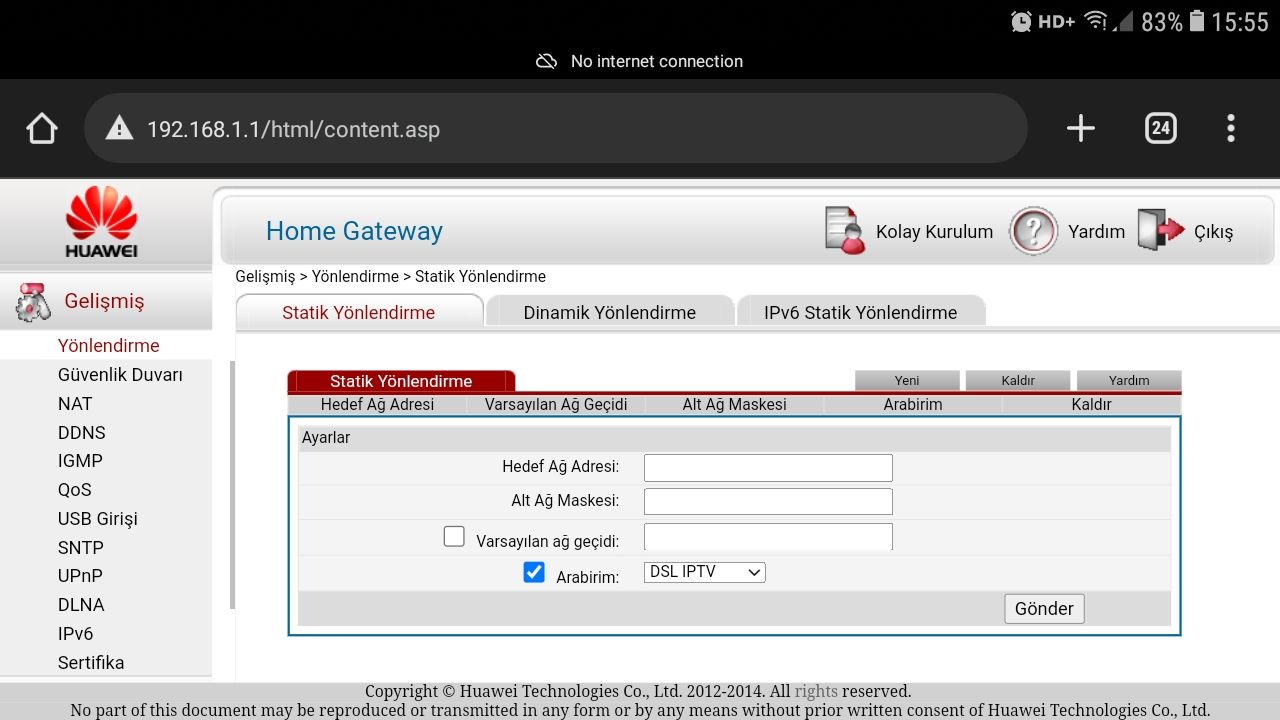The image size is (1280, 720).
Task: Click the Home Gateway title
Action: (x=354, y=231)
